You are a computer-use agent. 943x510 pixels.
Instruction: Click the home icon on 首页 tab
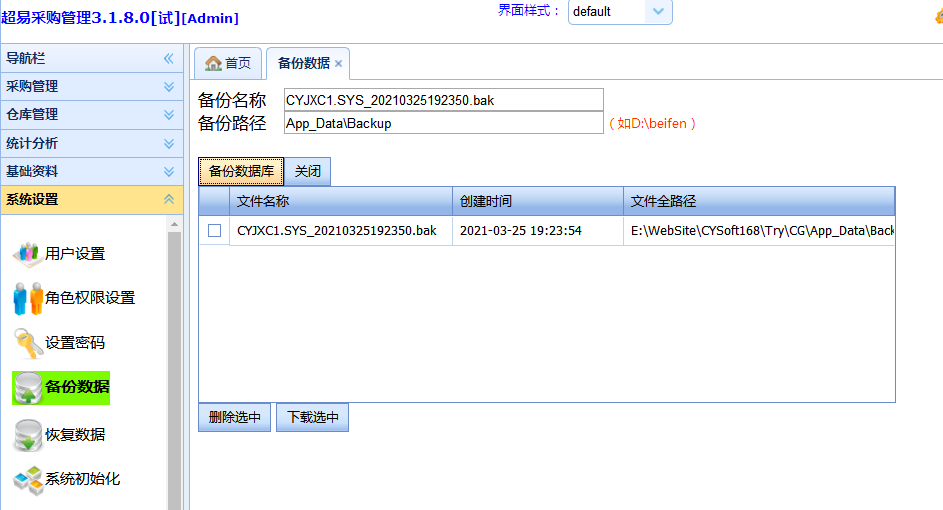click(213, 63)
